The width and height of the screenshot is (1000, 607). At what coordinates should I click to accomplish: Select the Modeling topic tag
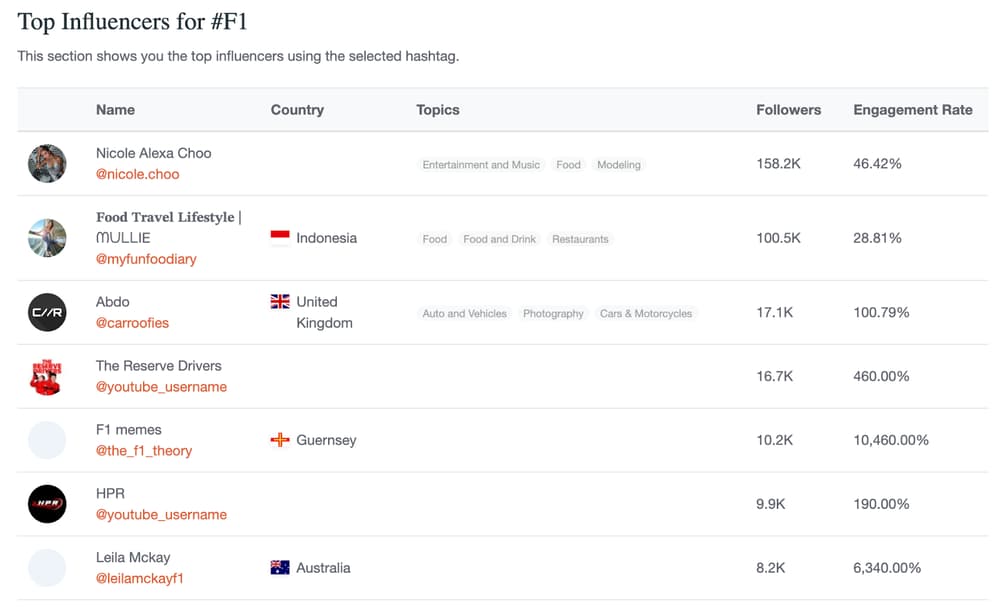pos(619,164)
